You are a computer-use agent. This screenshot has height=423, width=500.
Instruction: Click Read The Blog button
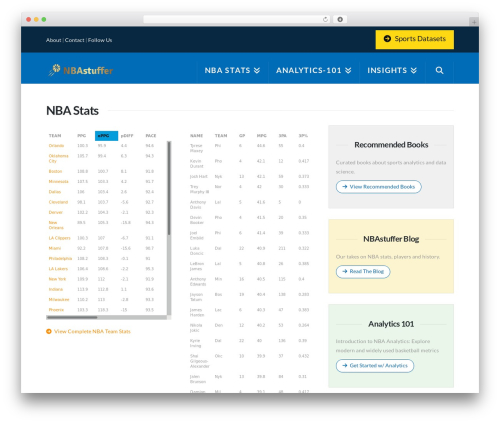click(363, 271)
